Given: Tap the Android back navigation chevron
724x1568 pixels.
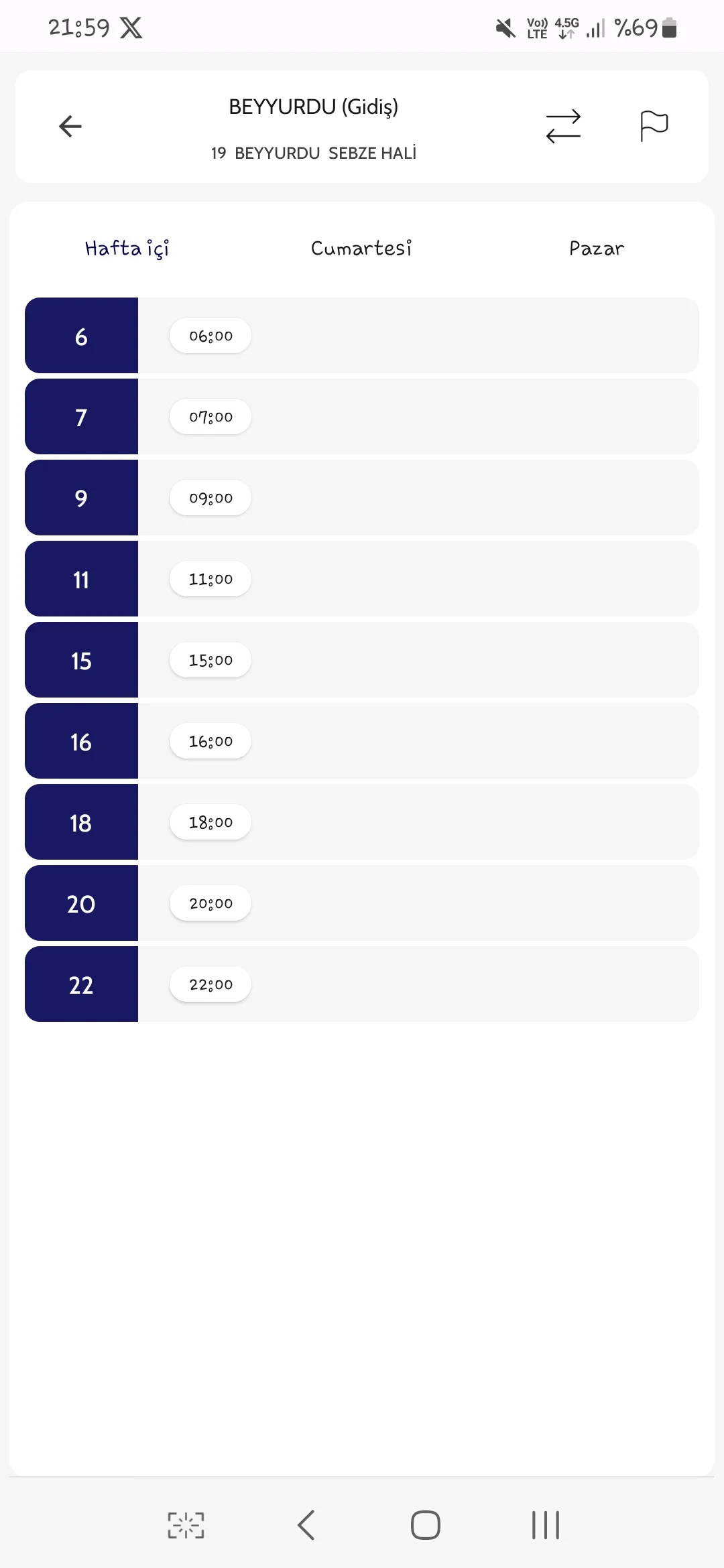Looking at the screenshot, I should point(306,1525).
